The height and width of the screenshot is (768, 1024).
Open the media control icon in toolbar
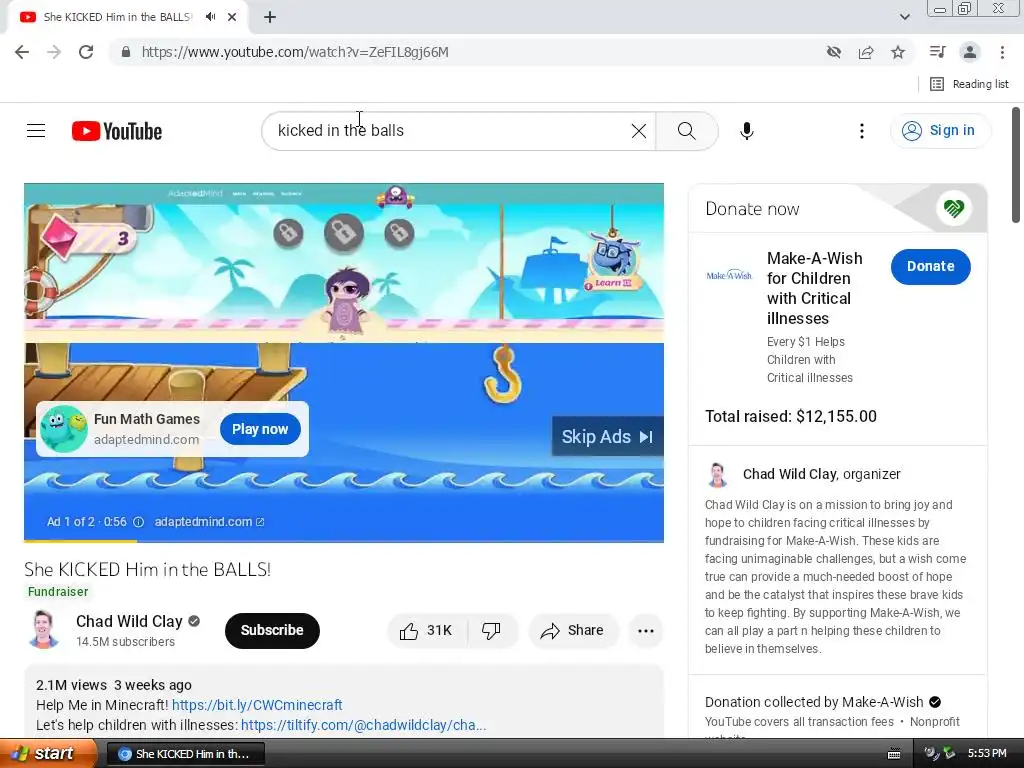(x=937, y=52)
